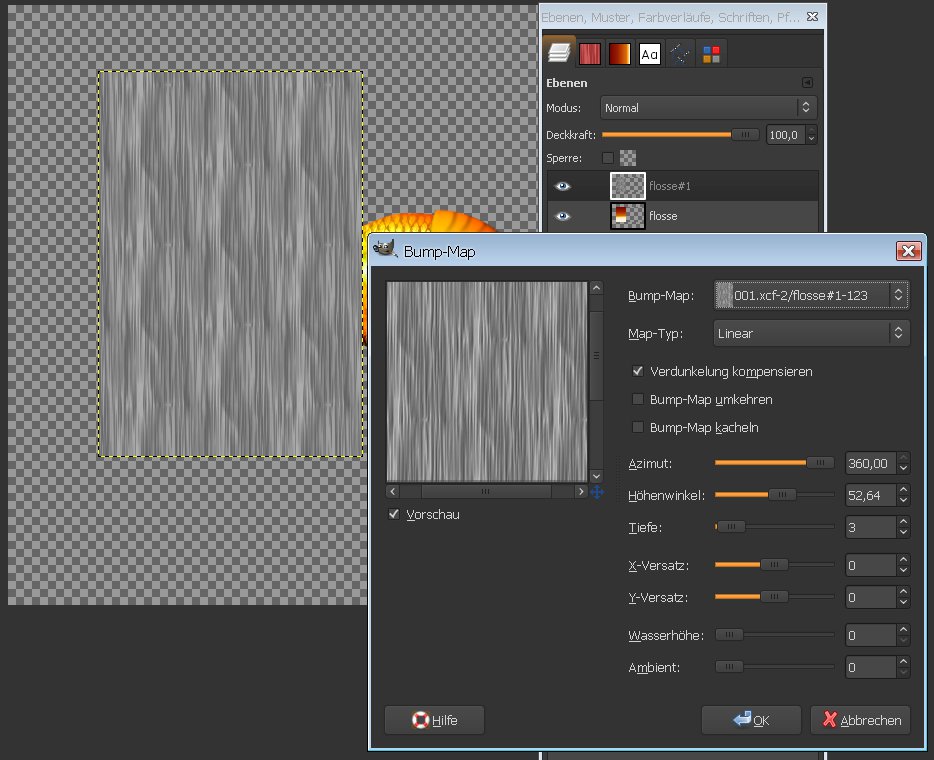Click the preview navigation cross icon
934x760 pixels.
point(597,492)
